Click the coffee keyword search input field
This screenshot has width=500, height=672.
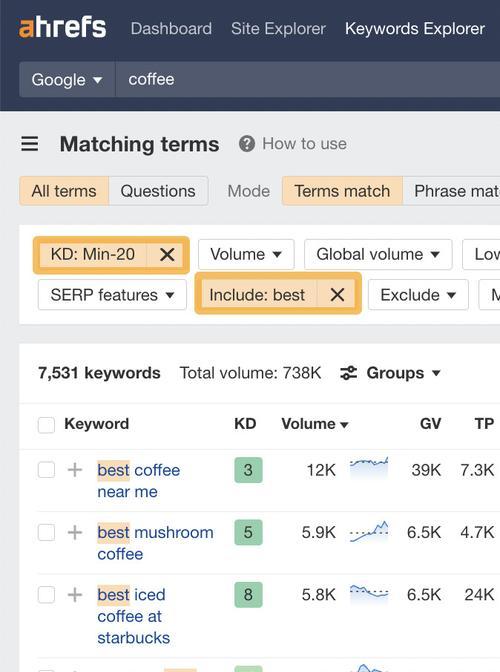pos(308,80)
